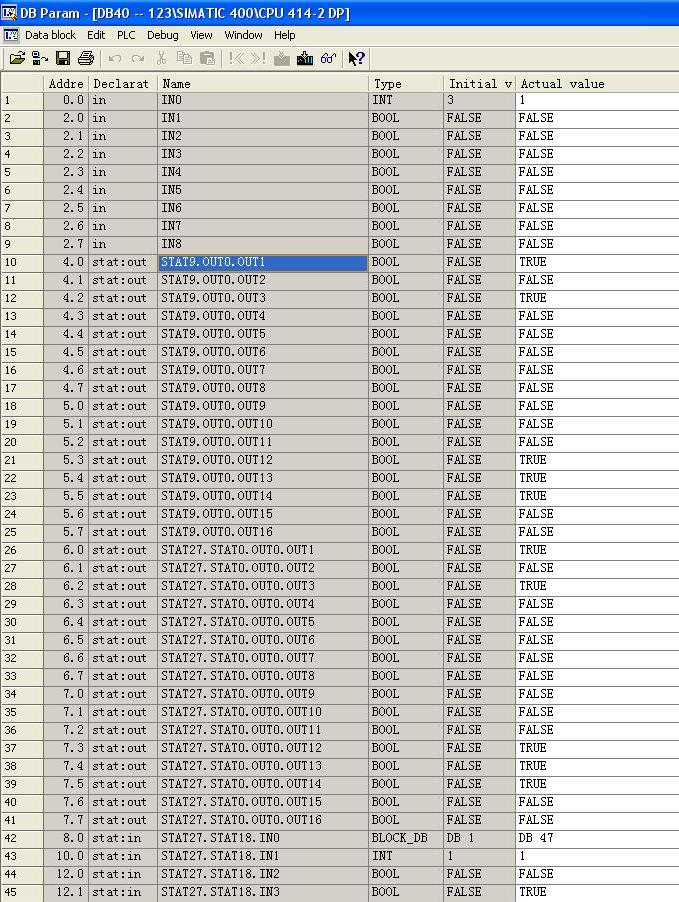Click declaration cell of row 42

[123, 838]
